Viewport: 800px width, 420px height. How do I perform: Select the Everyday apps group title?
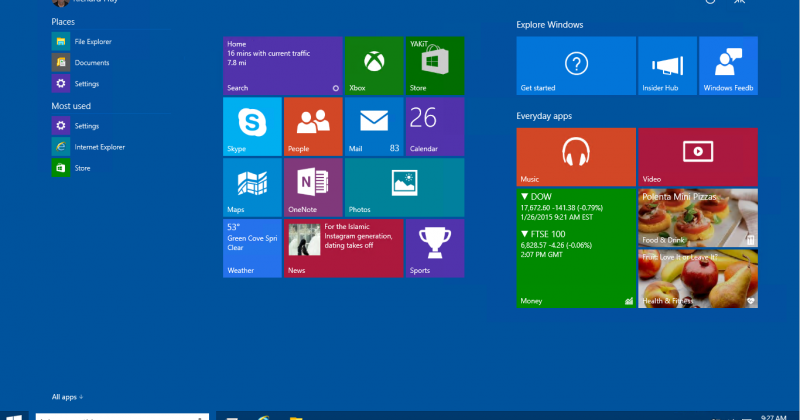click(544, 116)
